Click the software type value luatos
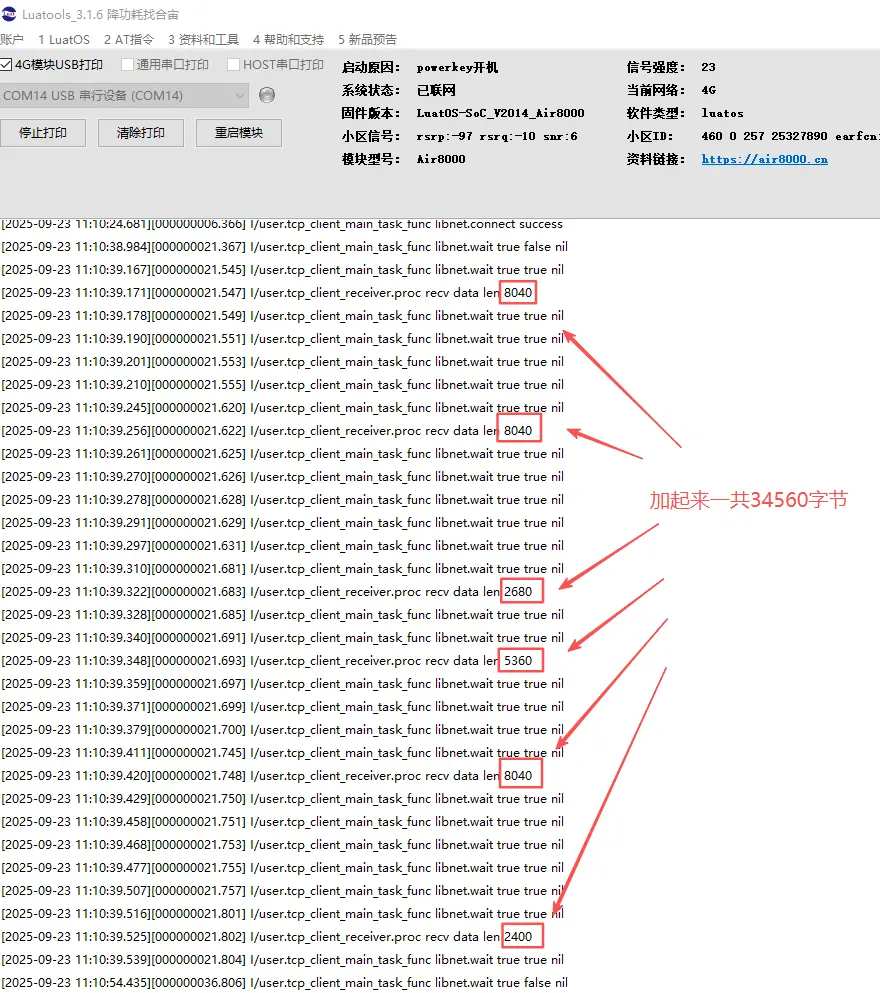Image resolution: width=880 pixels, height=993 pixels. pyautogui.click(x=722, y=113)
